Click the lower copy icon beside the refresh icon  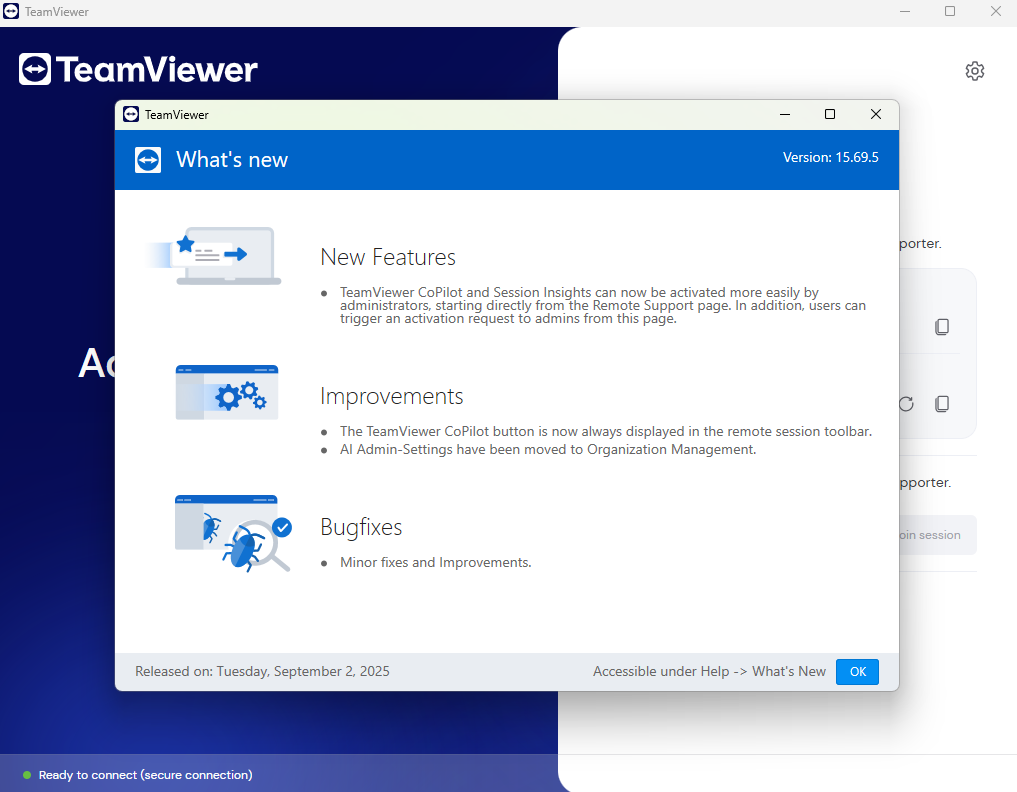click(x=942, y=403)
